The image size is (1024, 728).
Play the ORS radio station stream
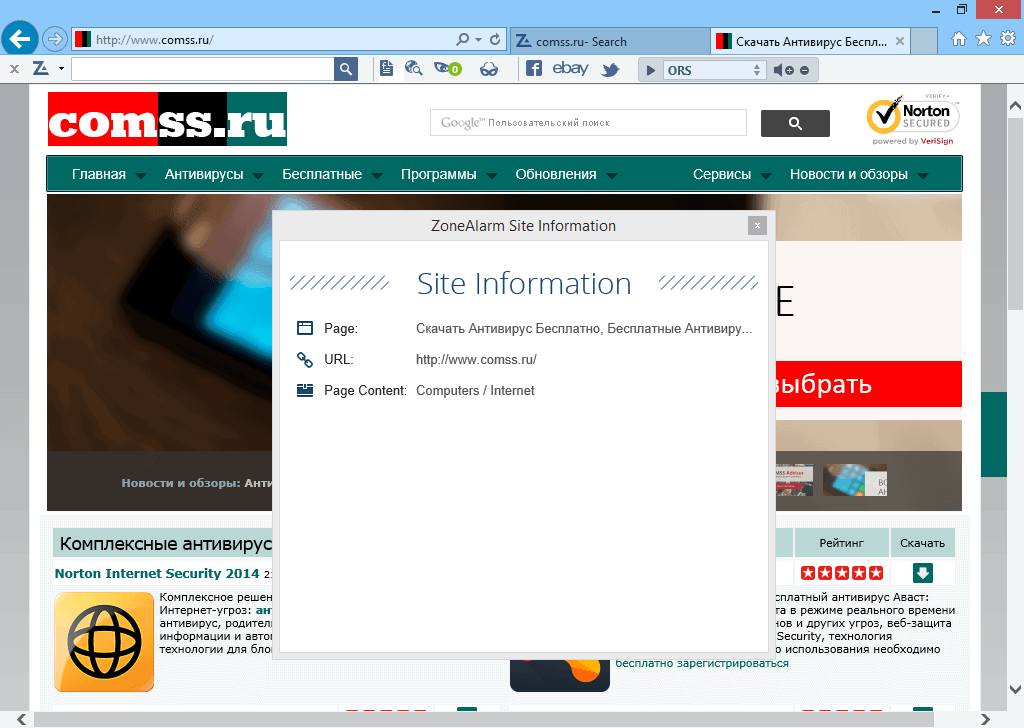point(652,69)
